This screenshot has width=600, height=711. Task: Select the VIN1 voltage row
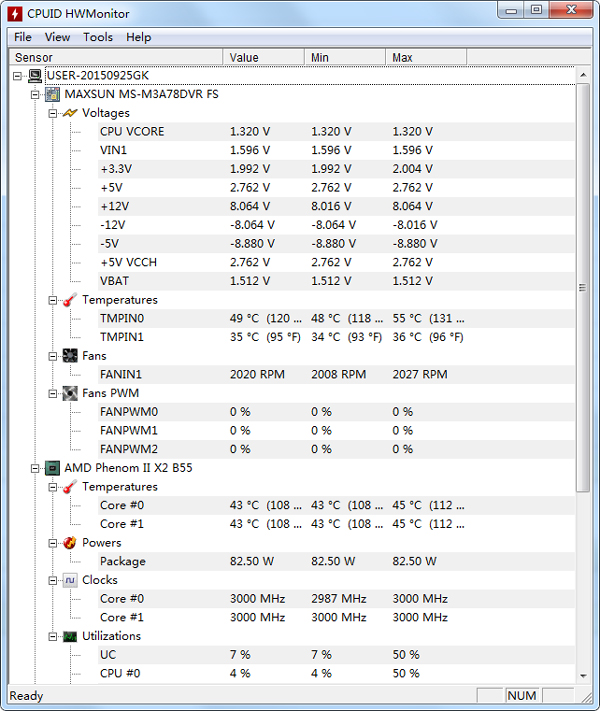coord(337,150)
